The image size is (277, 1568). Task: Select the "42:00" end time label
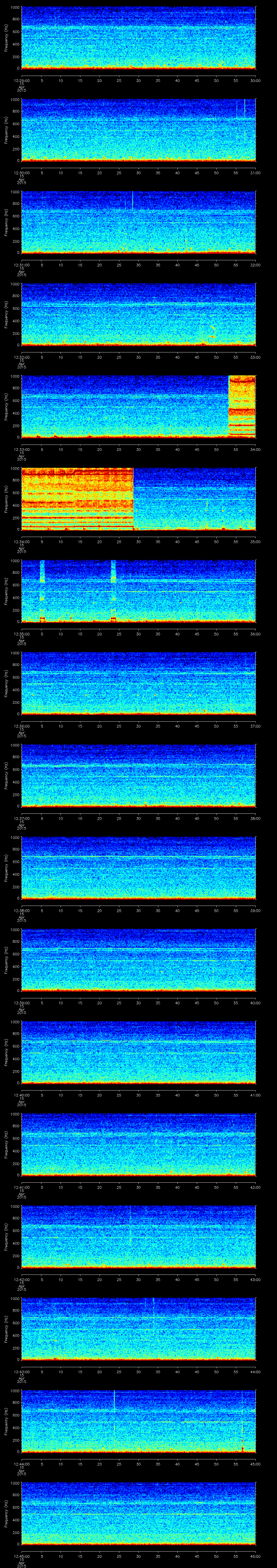[256, 1187]
